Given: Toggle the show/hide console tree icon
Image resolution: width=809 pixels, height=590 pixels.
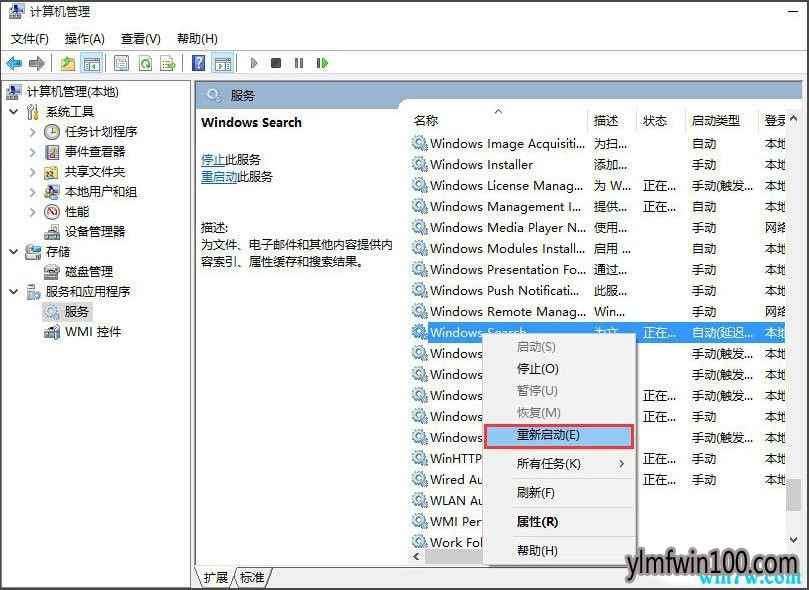Looking at the screenshot, I should tap(92, 63).
